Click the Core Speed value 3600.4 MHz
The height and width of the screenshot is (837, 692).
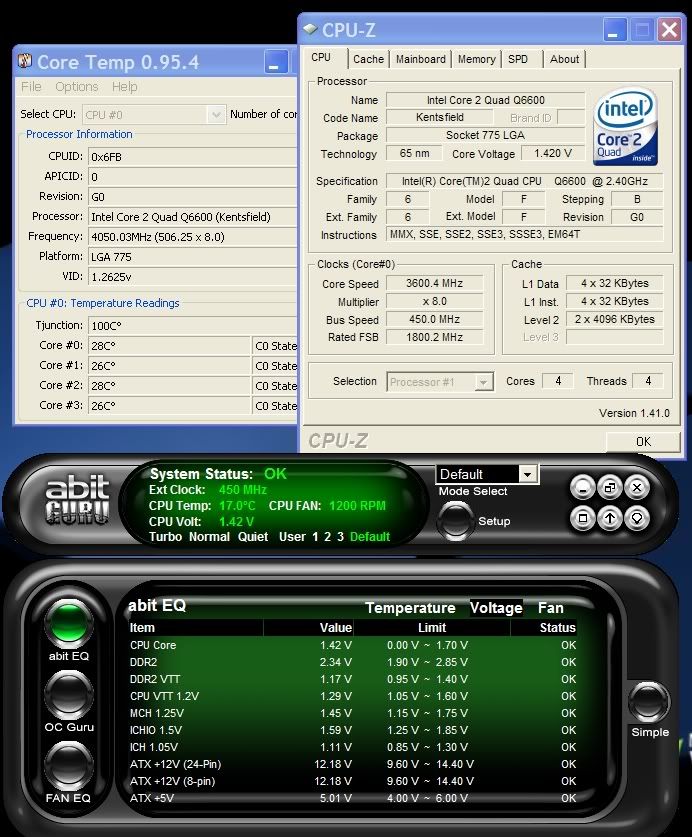pos(435,283)
